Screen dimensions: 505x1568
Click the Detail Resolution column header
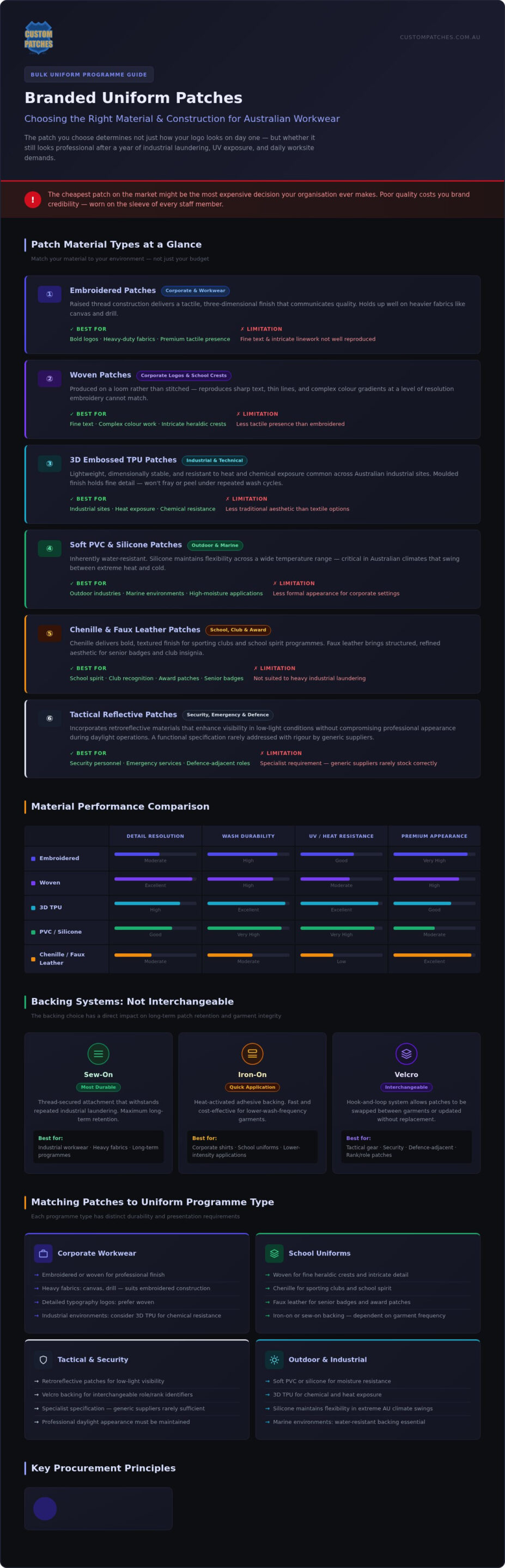[155, 836]
